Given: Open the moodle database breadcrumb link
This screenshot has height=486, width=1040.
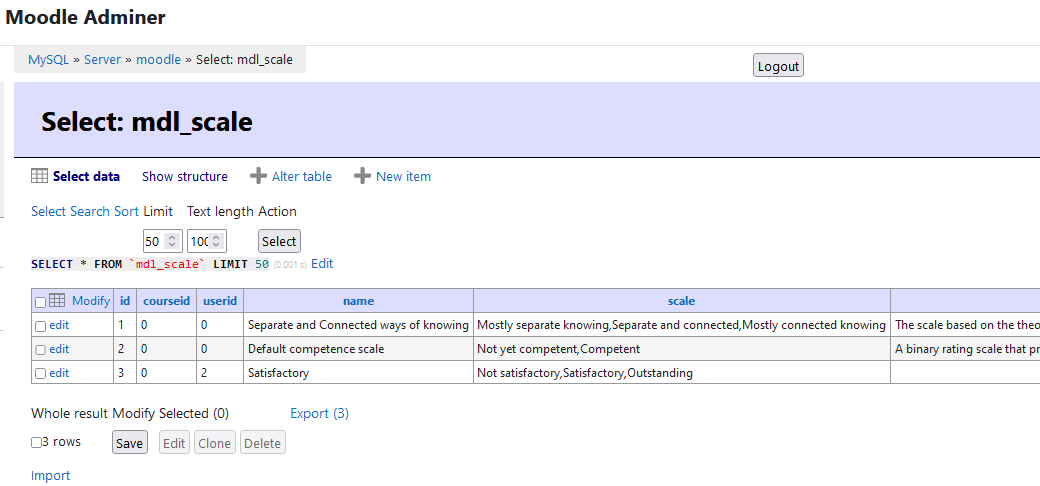Looking at the screenshot, I should [159, 60].
